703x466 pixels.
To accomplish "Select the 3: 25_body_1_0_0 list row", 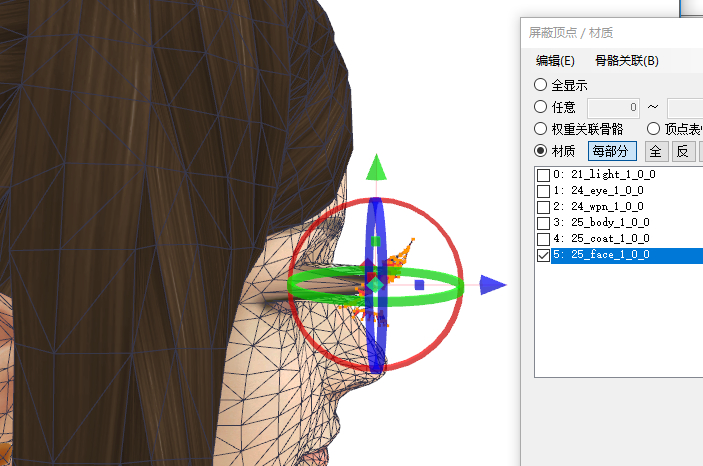I will [x=627, y=222].
